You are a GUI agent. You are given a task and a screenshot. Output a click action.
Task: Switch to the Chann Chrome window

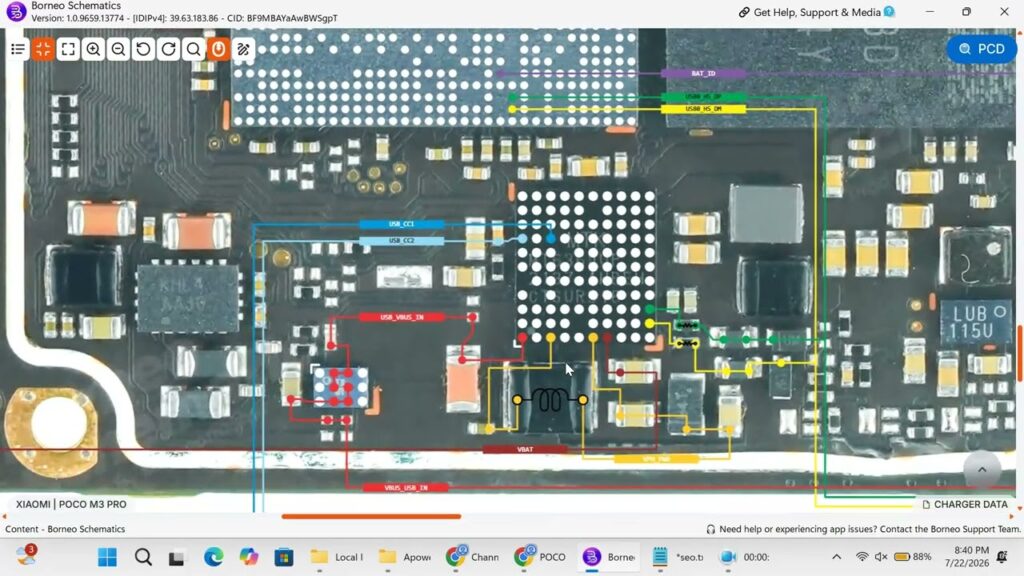click(x=473, y=557)
